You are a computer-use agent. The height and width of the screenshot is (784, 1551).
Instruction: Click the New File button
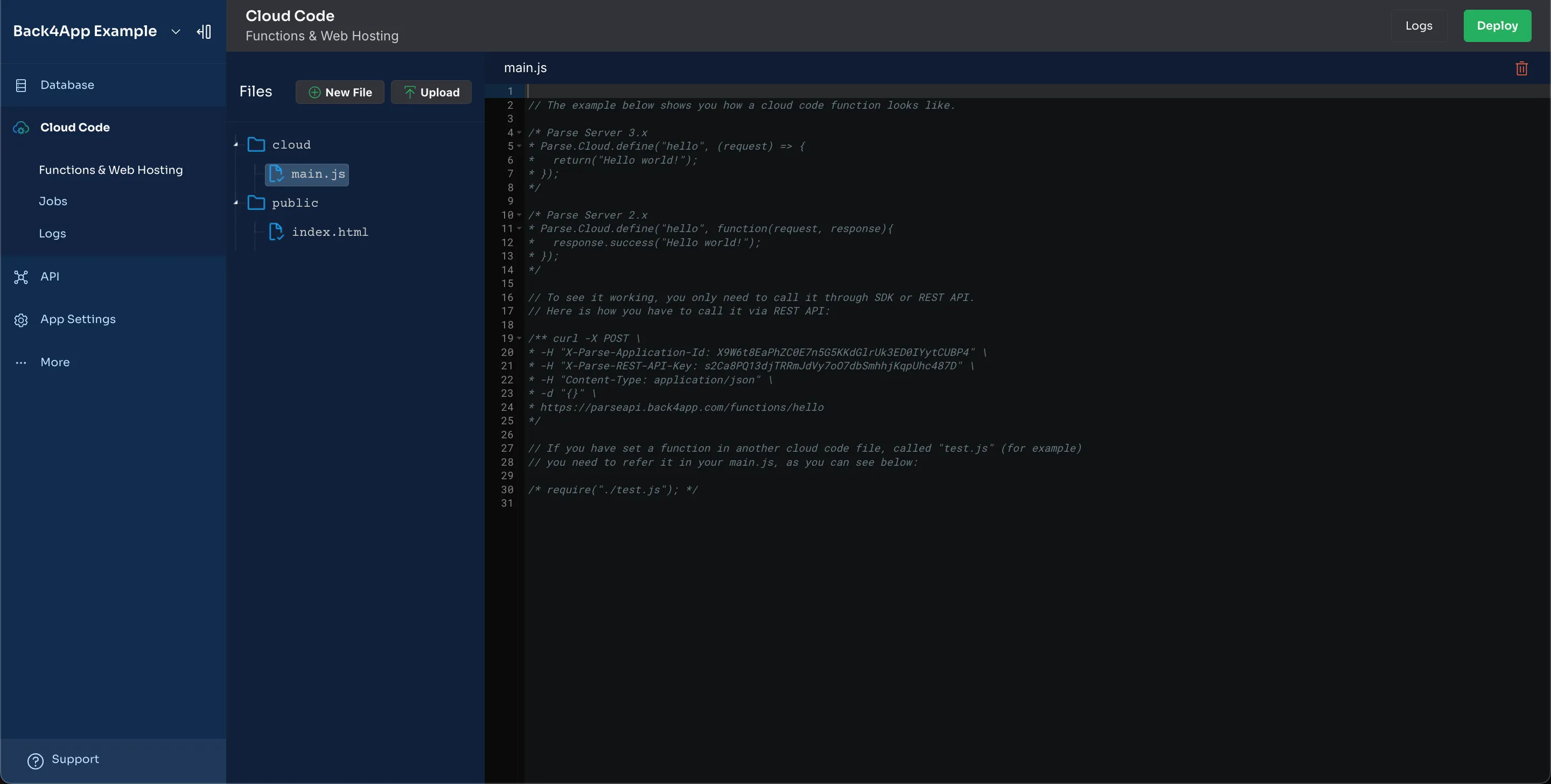(340, 92)
